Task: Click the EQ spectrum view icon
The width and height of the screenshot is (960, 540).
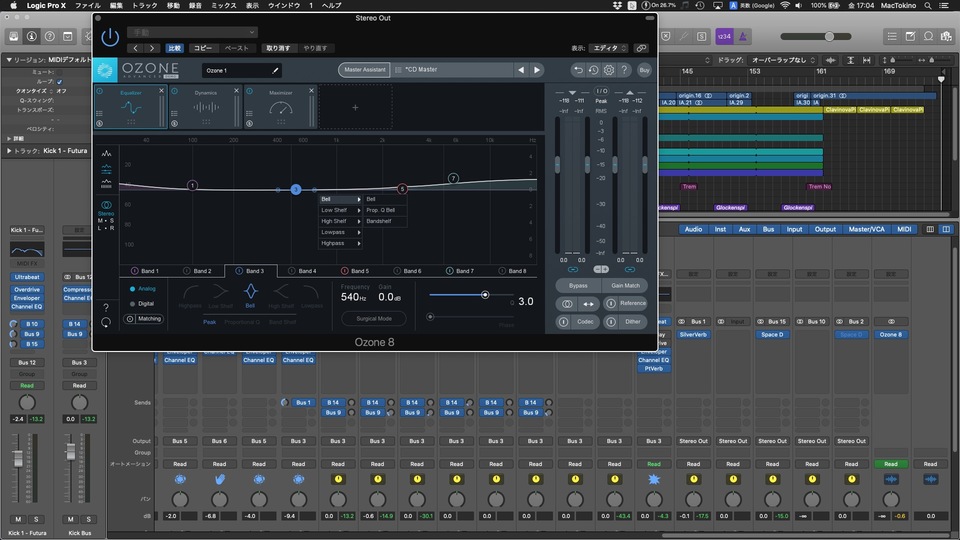Action: click(x=107, y=154)
